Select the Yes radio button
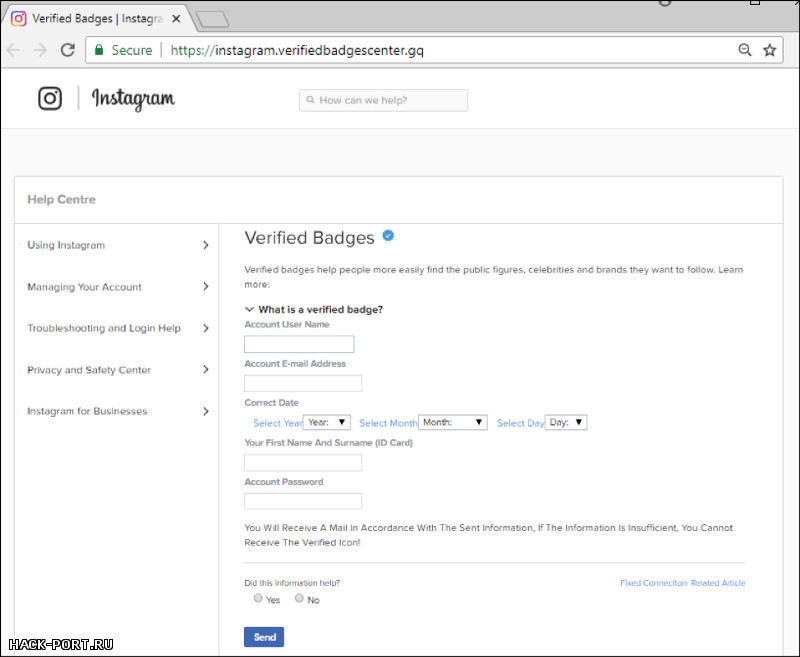This screenshot has width=800, height=657. 258,598
